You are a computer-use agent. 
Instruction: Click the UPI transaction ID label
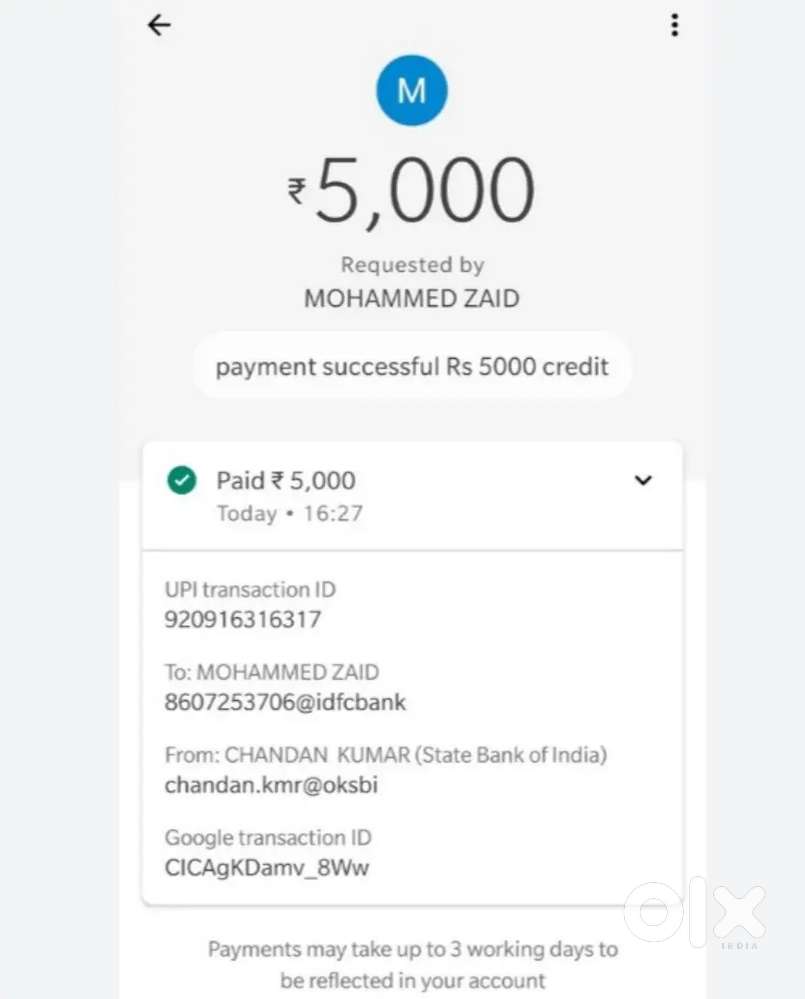pos(250,590)
